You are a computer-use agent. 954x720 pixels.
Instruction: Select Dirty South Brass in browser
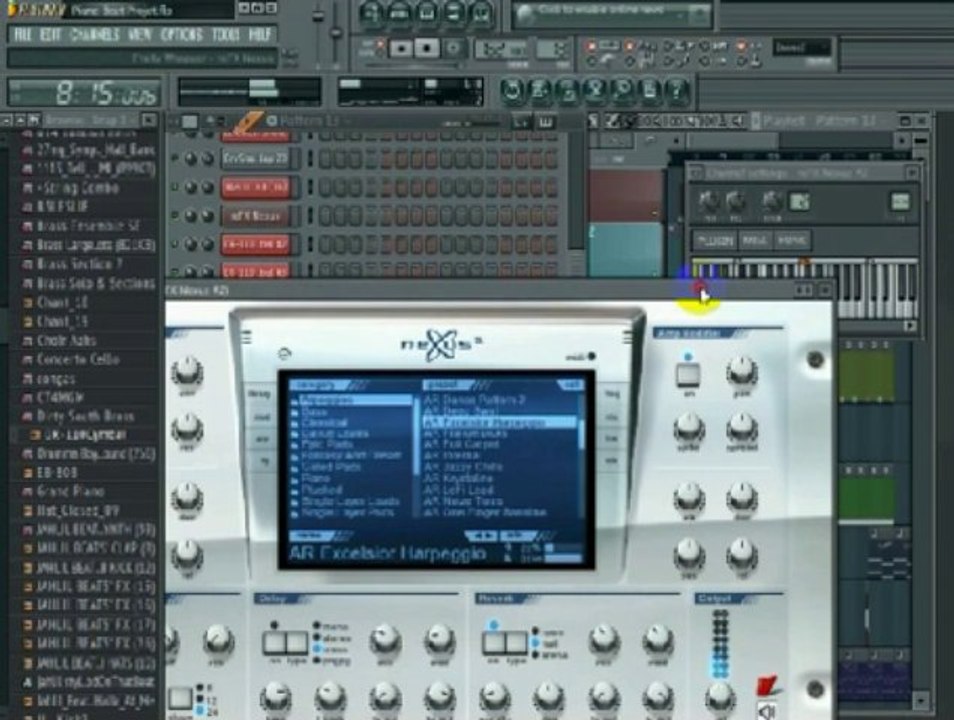click(85, 416)
